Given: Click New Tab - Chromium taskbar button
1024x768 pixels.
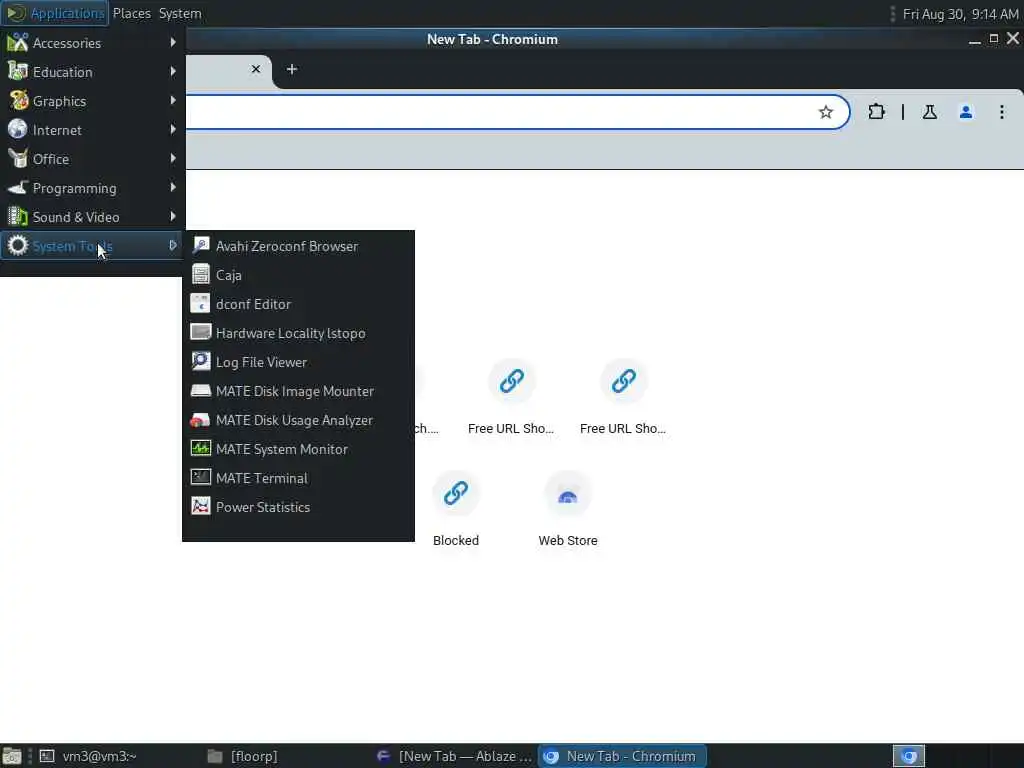Looking at the screenshot, I should [x=622, y=756].
